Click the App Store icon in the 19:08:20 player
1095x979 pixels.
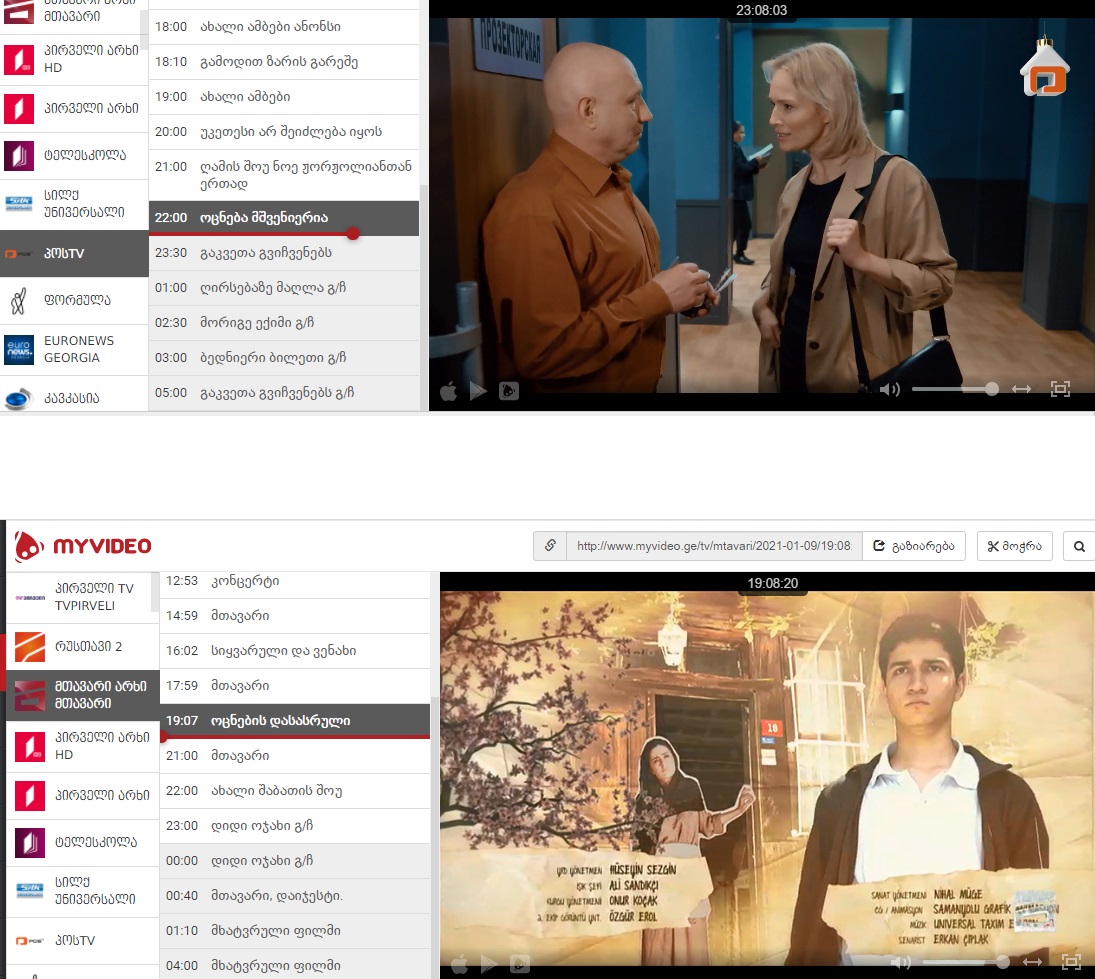460,965
